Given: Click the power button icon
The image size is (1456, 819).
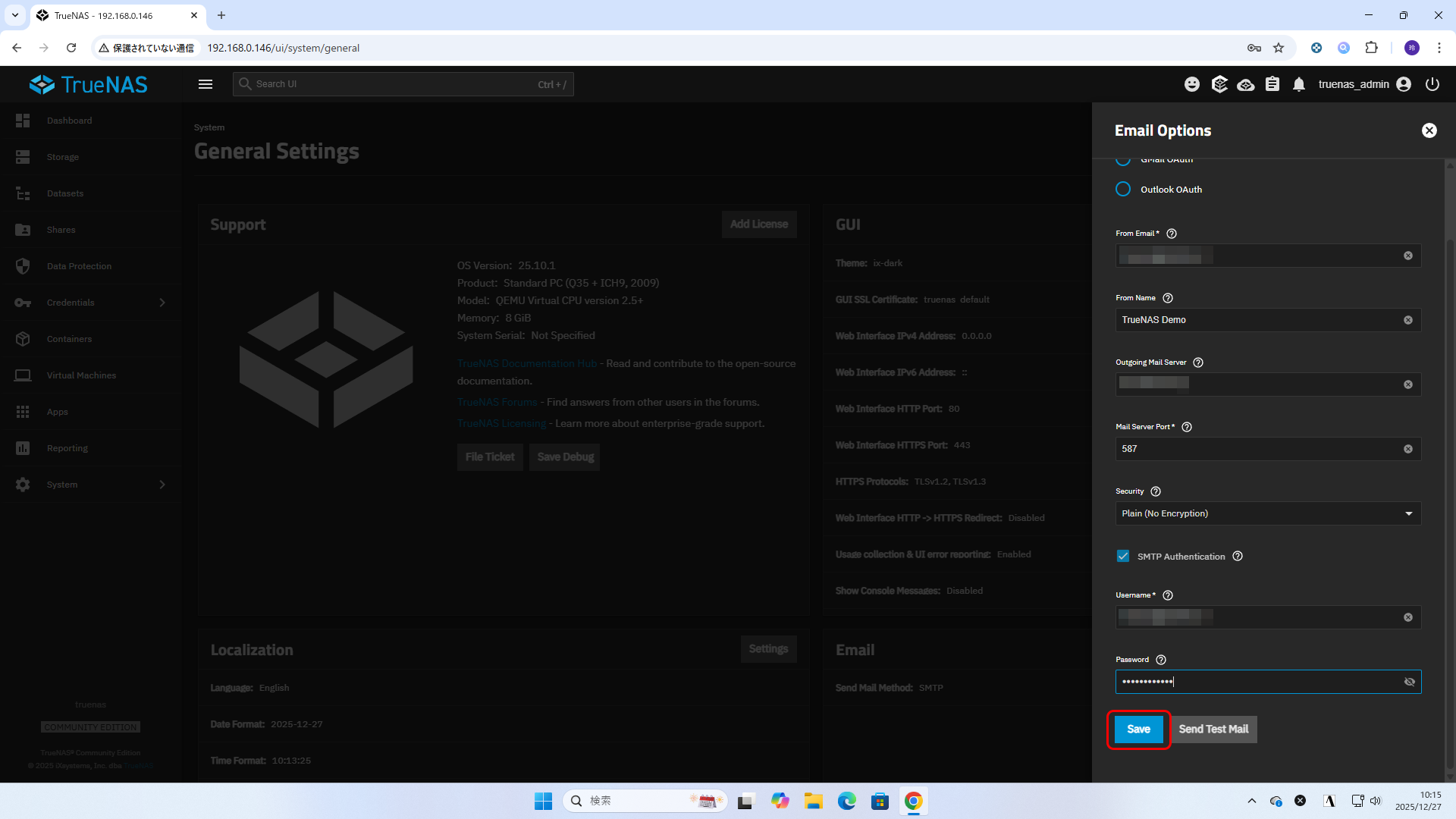Looking at the screenshot, I should click(x=1432, y=84).
